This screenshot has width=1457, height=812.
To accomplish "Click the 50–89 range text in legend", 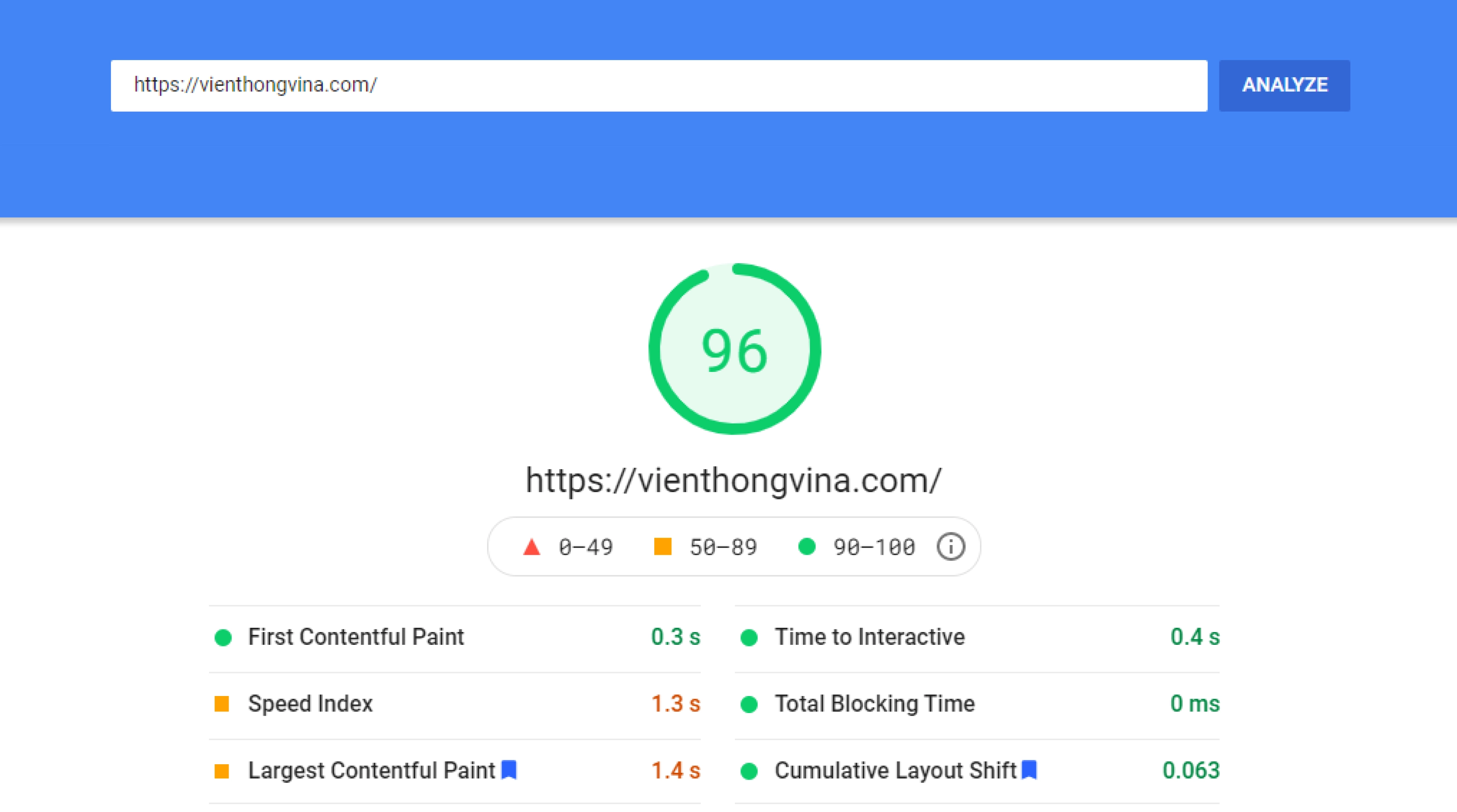I will pyautogui.click(x=723, y=547).
